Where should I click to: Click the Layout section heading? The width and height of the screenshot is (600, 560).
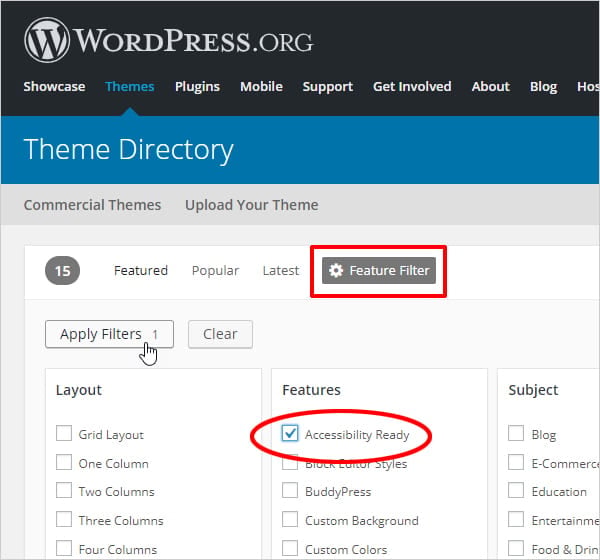pos(79,390)
